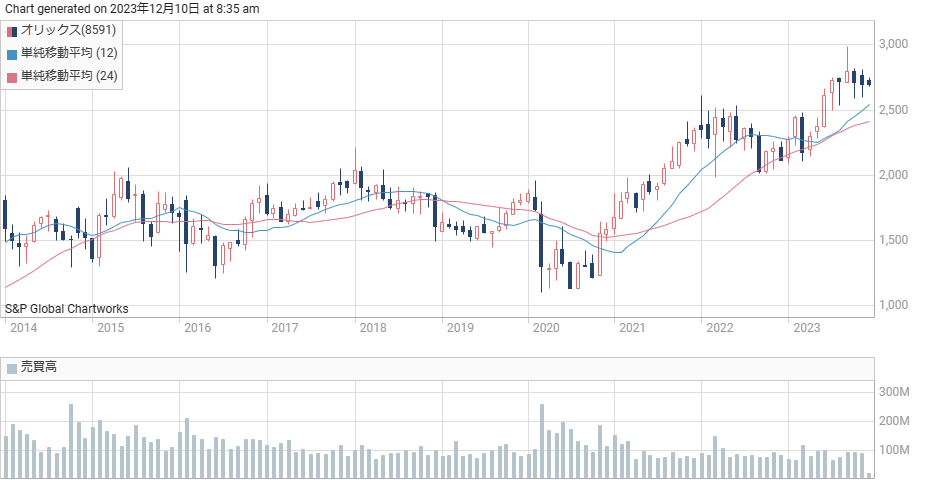
Task: Click the gray 売買高 legend swatch
Action: 12,369
